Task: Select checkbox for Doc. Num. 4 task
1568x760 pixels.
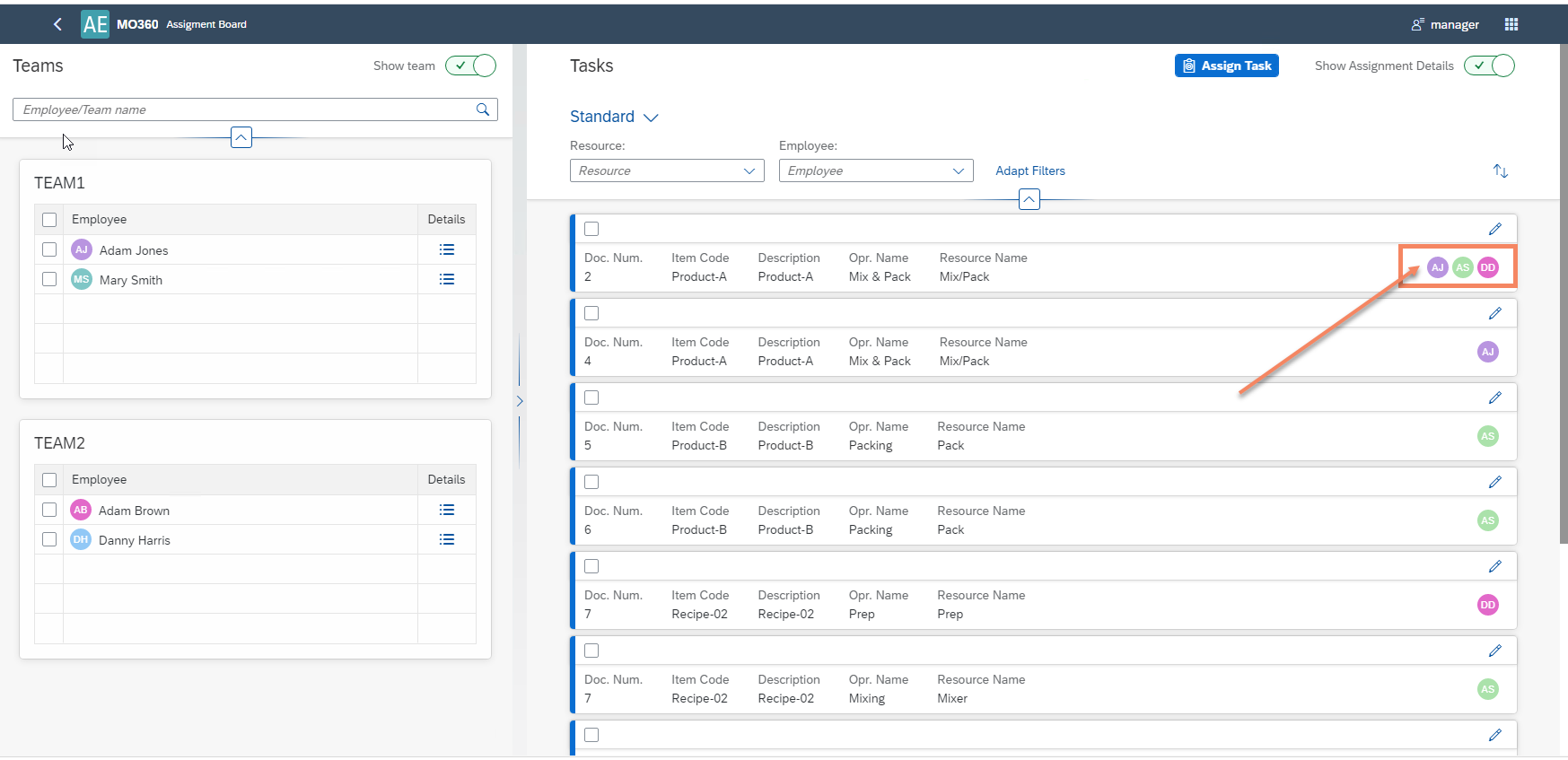Action: point(591,313)
